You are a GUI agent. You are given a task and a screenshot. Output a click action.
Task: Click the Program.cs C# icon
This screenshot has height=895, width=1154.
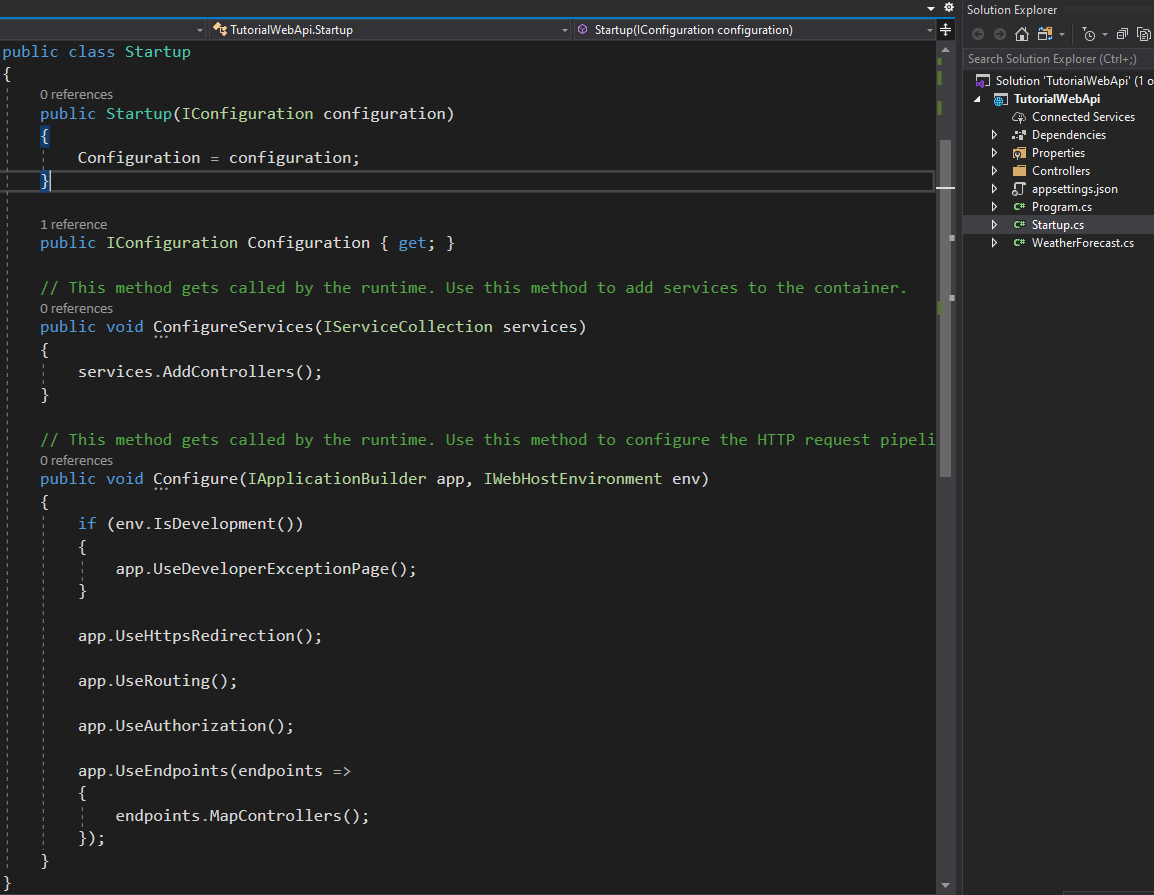coord(1019,207)
